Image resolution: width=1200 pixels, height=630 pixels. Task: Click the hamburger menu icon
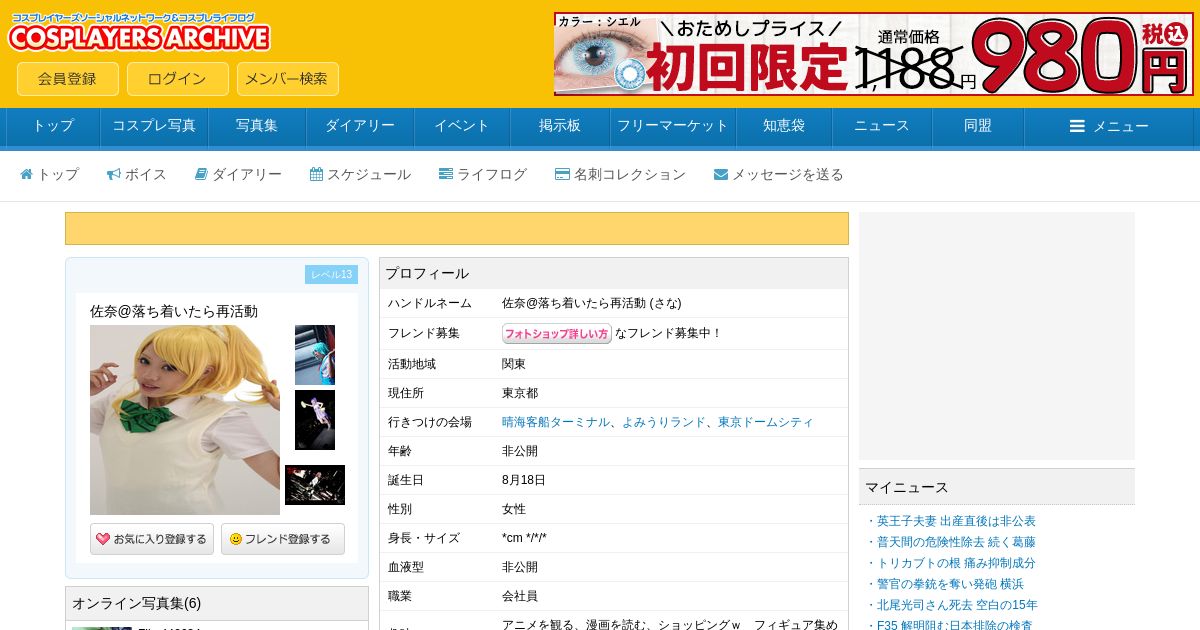(x=1077, y=126)
